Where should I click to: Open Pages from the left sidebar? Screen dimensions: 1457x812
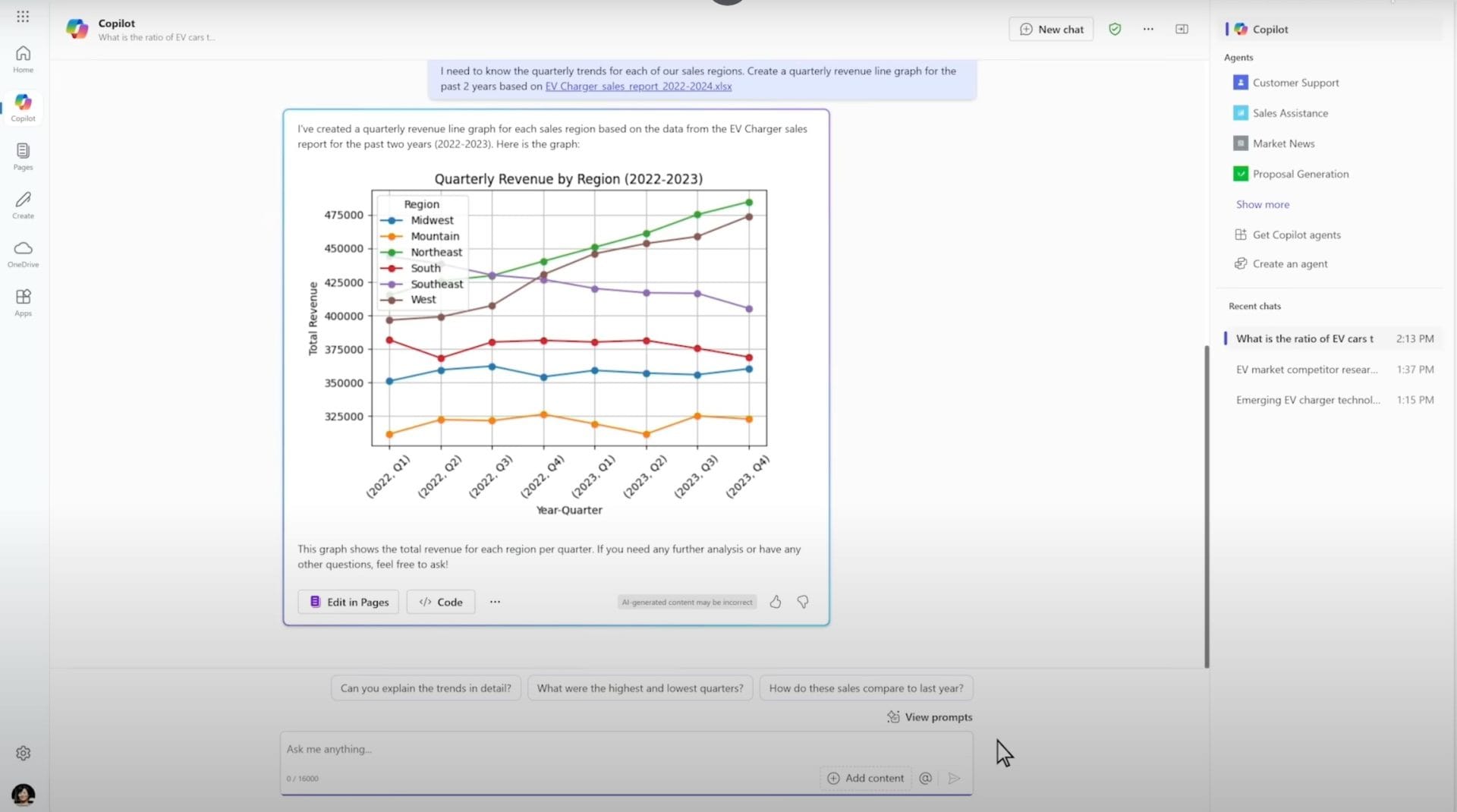click(x=23, y=157)
